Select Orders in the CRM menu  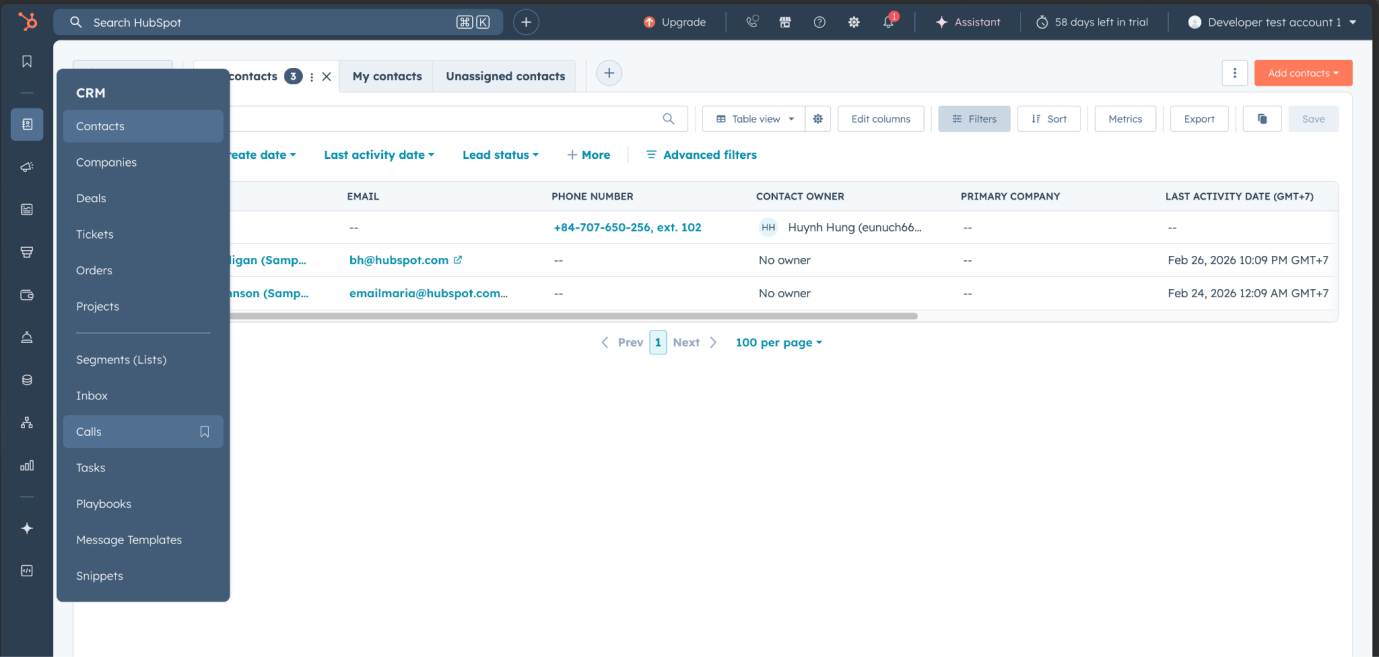coord(143,270)
